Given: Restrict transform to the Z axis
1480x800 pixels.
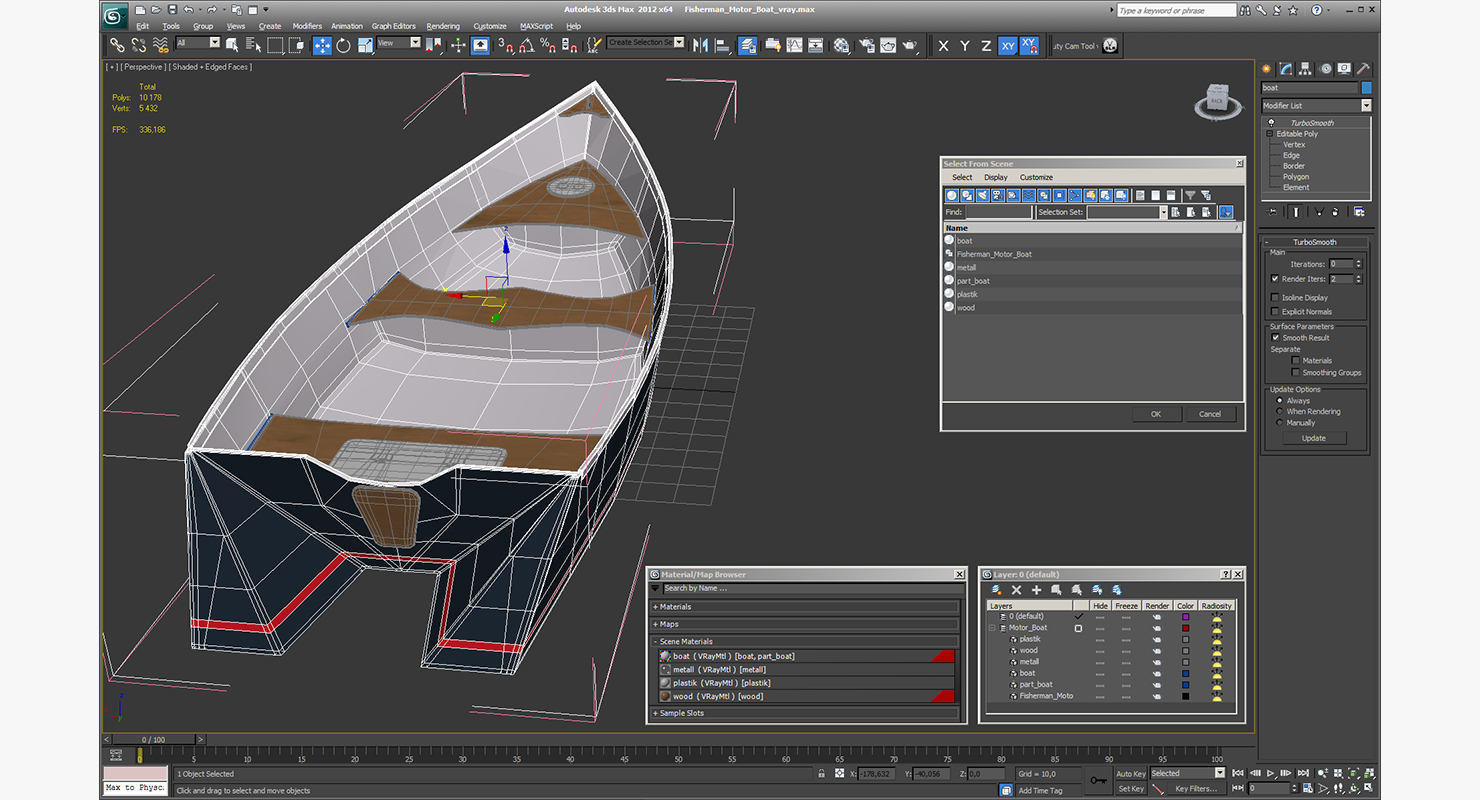Looking at the screenshot, I should (x=986, y=46).
